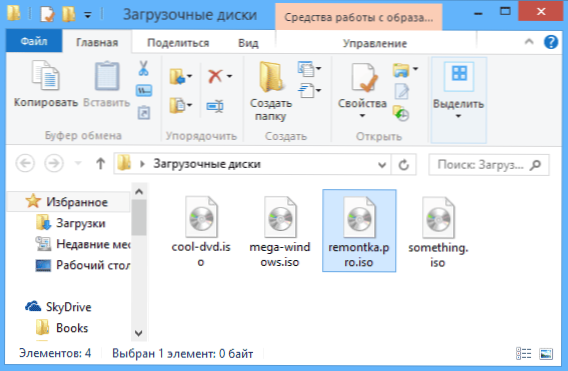Click the Copy path icon
Screen dimensions: 568x371
coord(144,91)
